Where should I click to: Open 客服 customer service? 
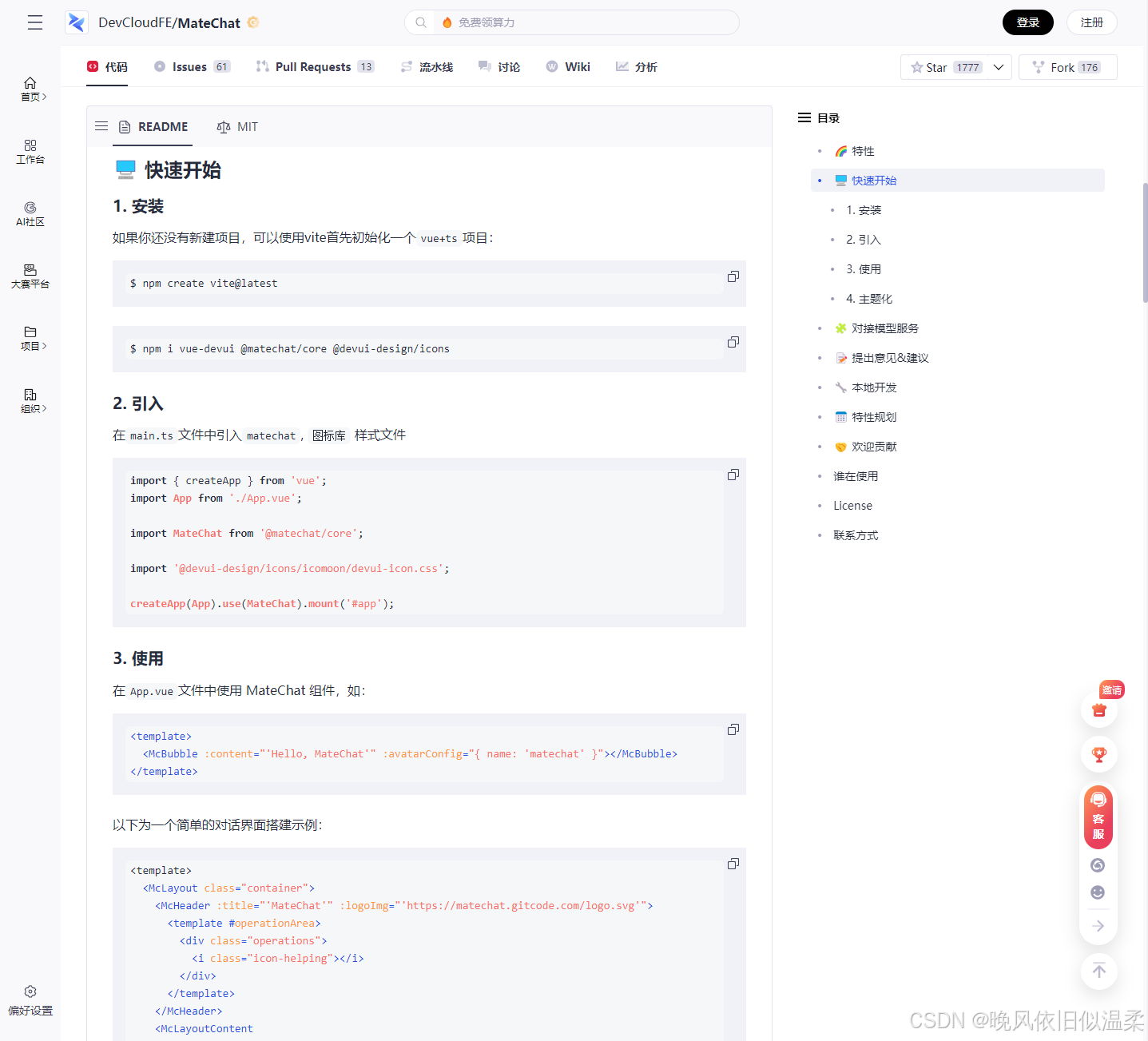pyautogui.click(x=1098, y=817)
